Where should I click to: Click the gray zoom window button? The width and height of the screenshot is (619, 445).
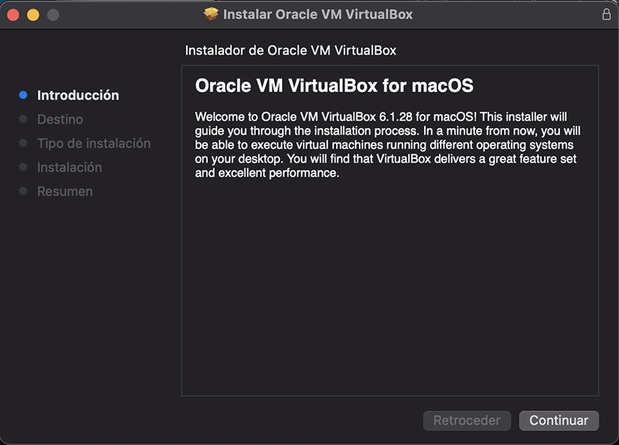(52, 15)
